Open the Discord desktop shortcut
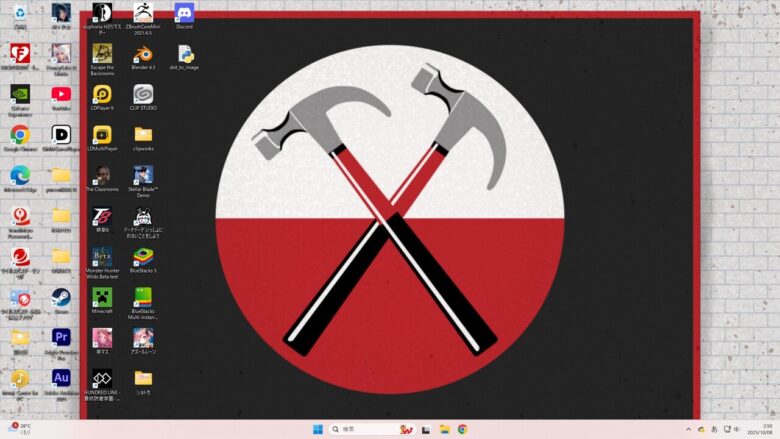Image resolution: width=780 pixels, height=439 pixels. [184, 13]
